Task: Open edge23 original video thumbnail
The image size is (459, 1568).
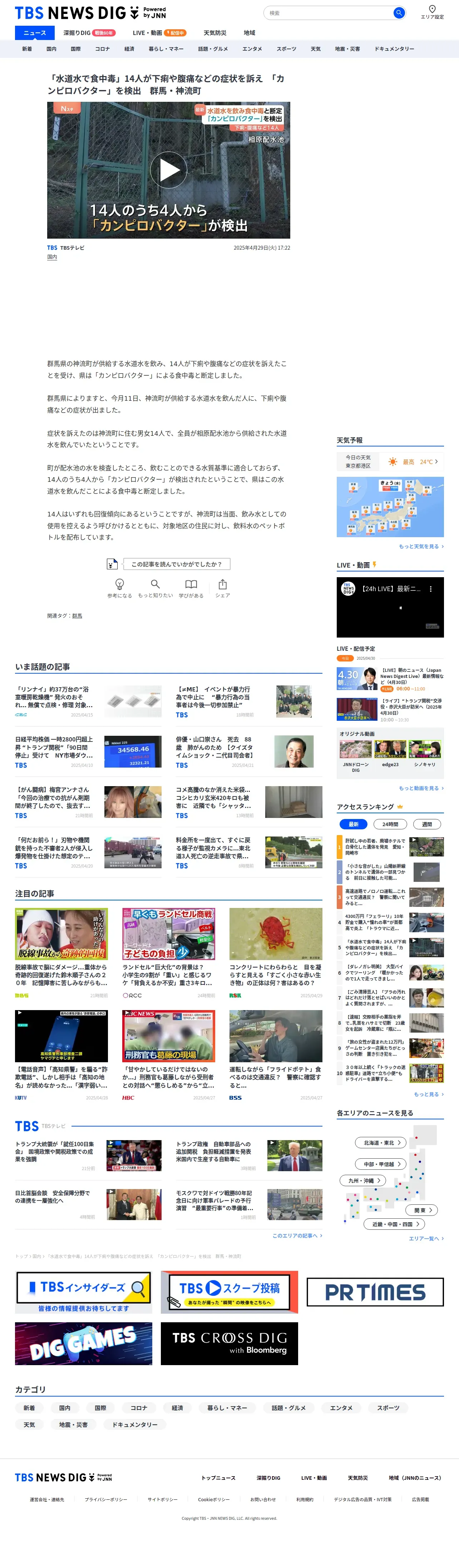Action: pyautogui.click(x=390, y=749)
